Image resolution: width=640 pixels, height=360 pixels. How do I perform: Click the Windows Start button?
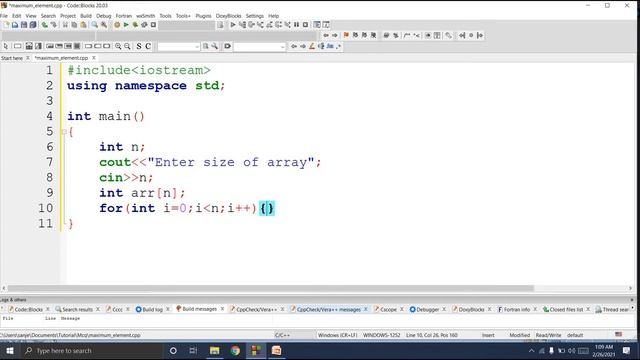coord(10,351)
